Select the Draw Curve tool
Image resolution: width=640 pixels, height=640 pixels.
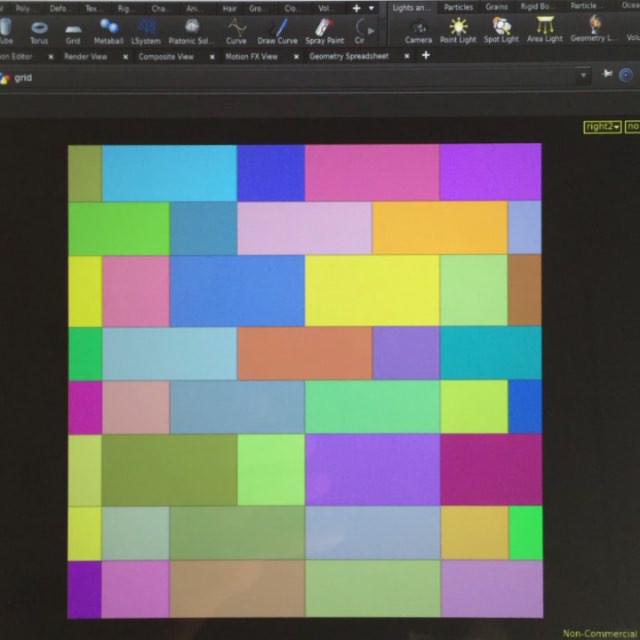click(x=278, y=30)
